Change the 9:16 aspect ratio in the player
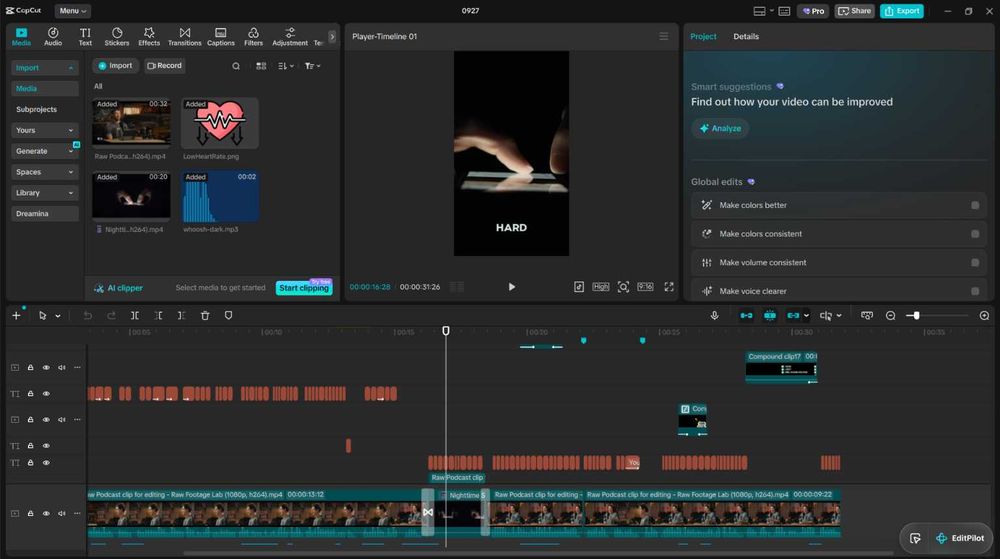This screenshot has width=1000, height=559. tap(645, 287)
